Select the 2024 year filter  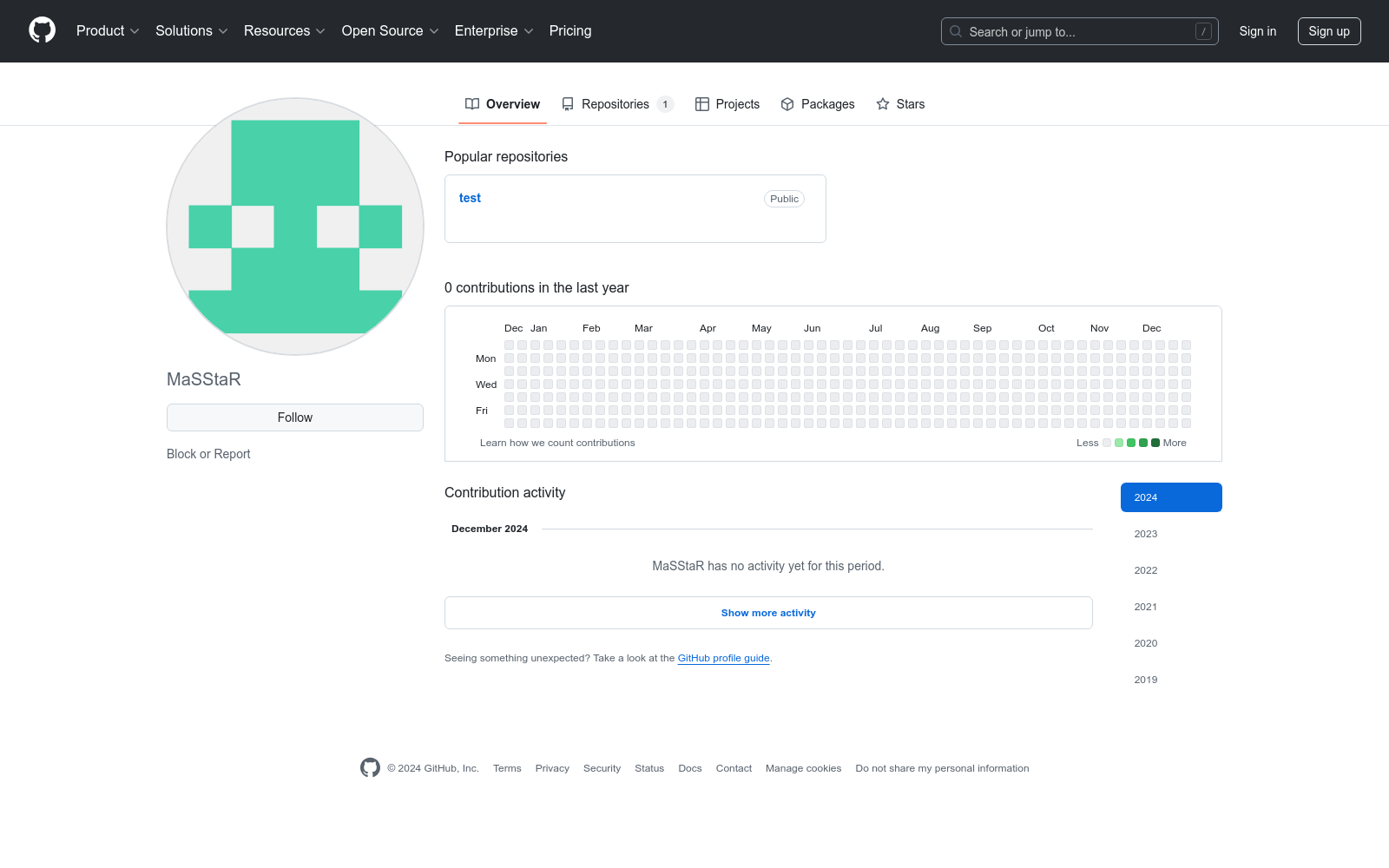(x=1171, y=497)
